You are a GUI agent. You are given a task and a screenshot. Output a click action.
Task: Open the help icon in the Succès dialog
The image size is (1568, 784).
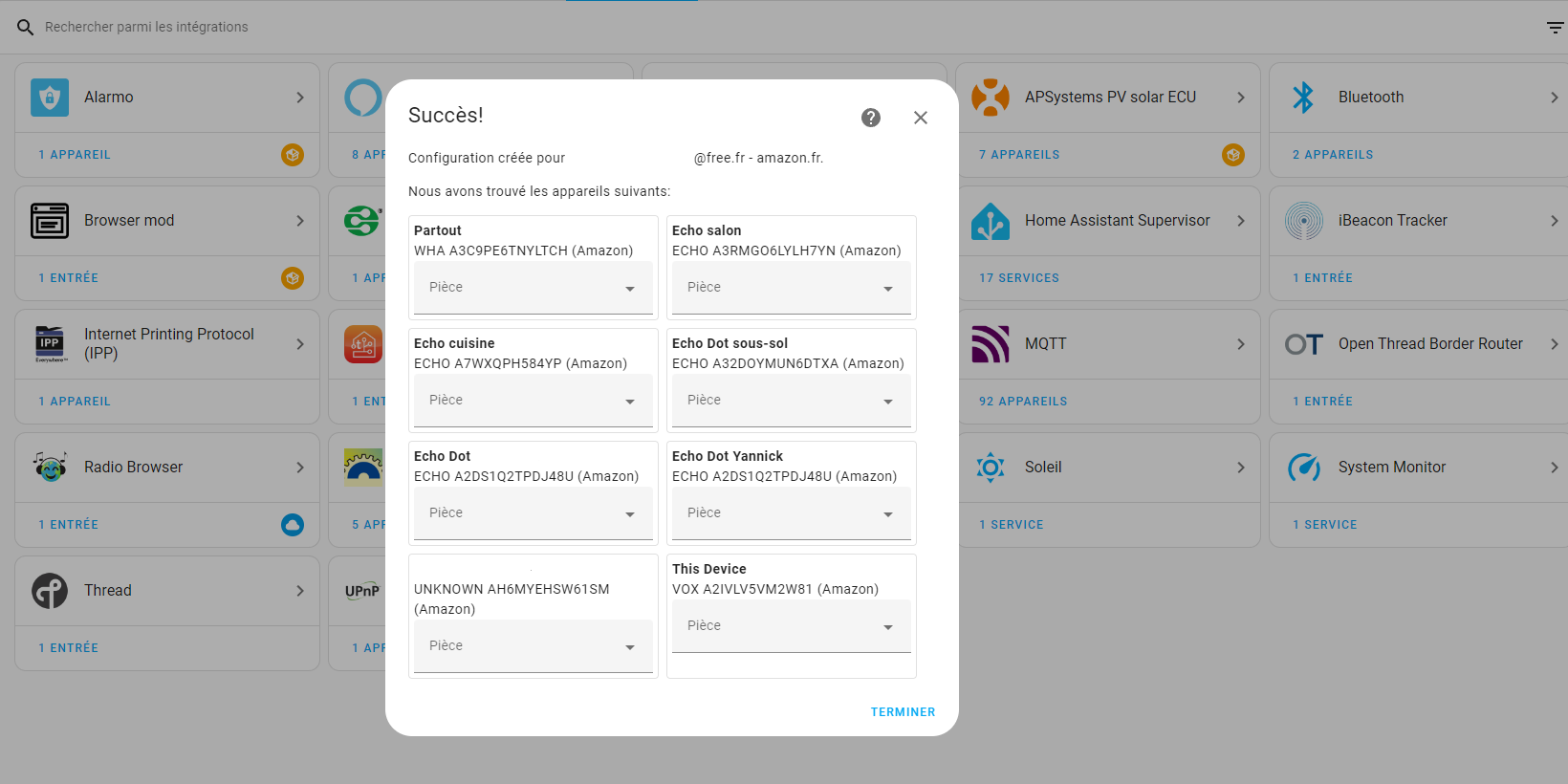point(871,118)
